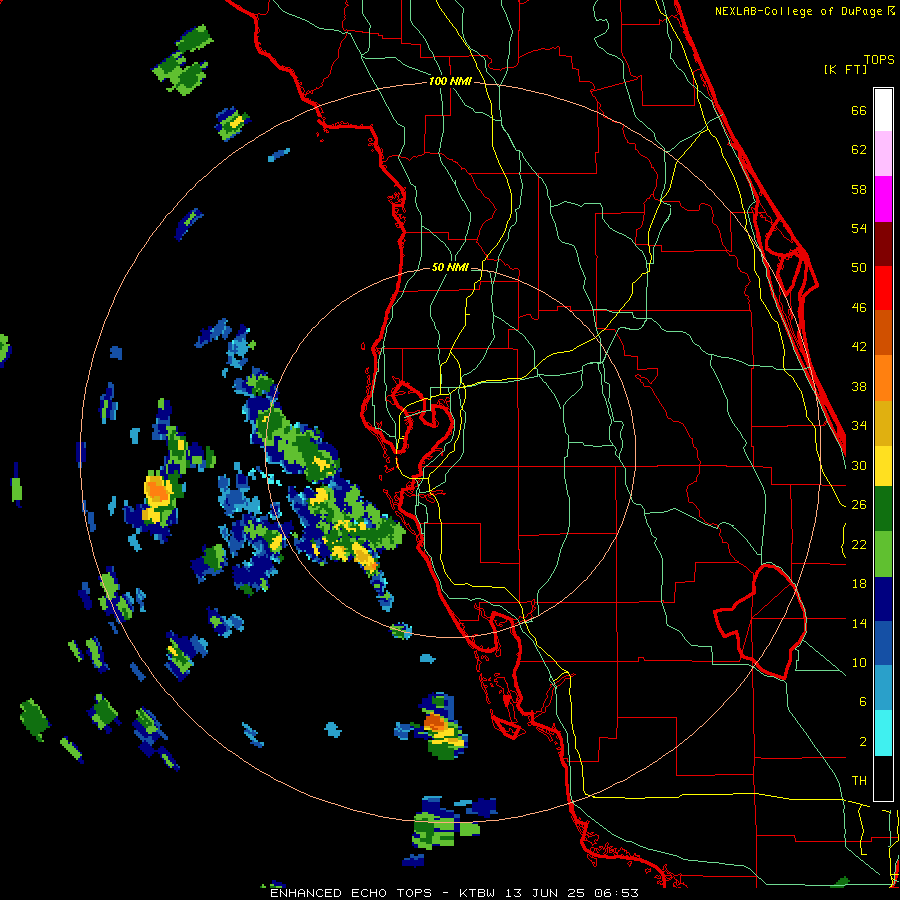Viewport: 900px width, 900px height.
Task: Select the light green legend swatch
Action: (x=883, y=554)
